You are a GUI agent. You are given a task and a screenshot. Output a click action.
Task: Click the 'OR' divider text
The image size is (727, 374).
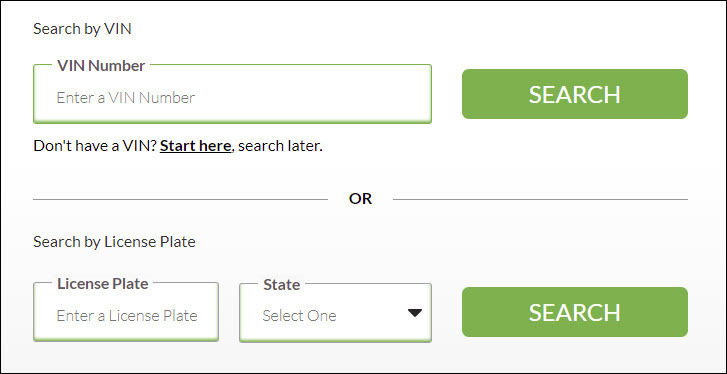click(360, 199)
